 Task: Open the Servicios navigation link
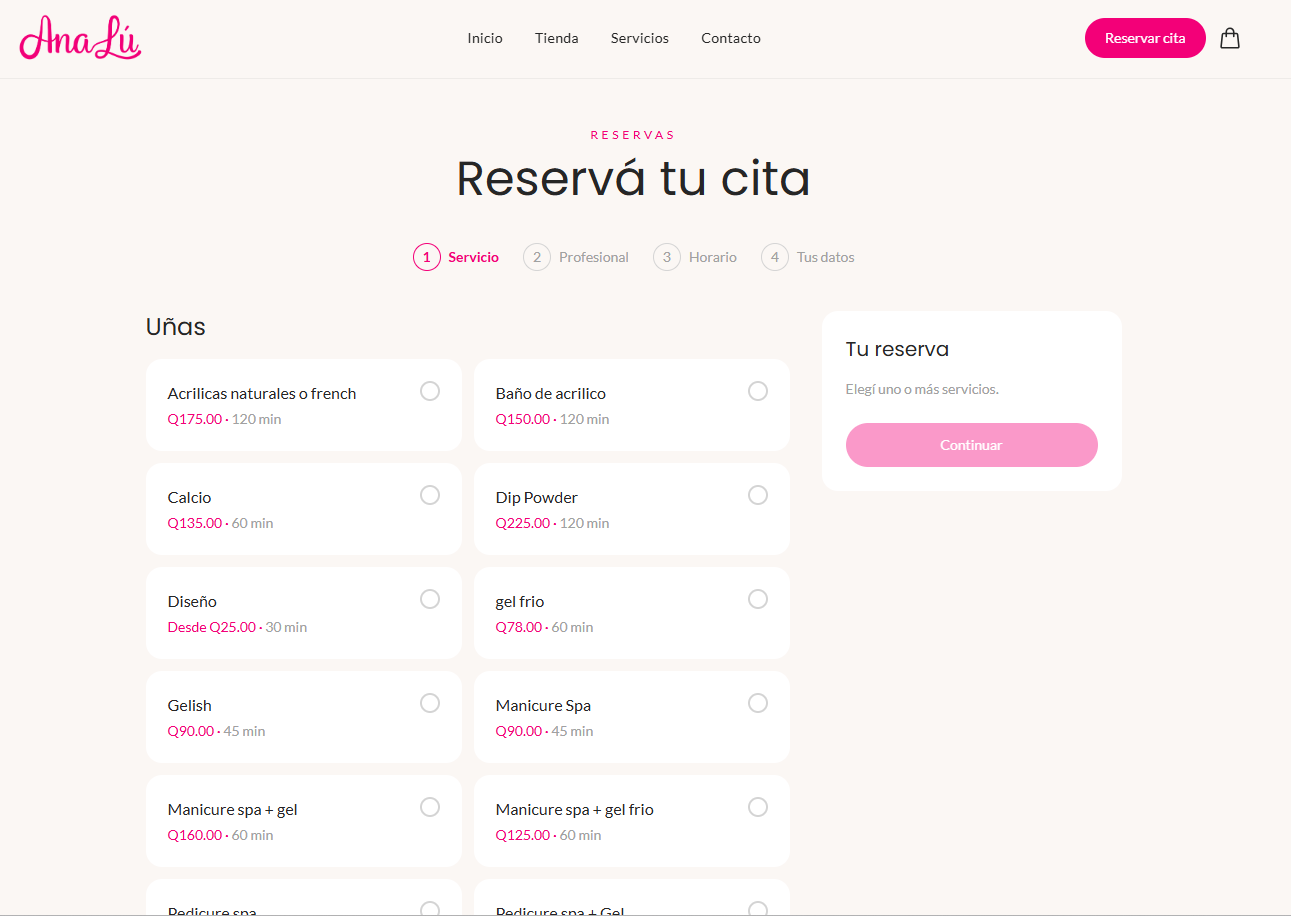click(640, 38)
